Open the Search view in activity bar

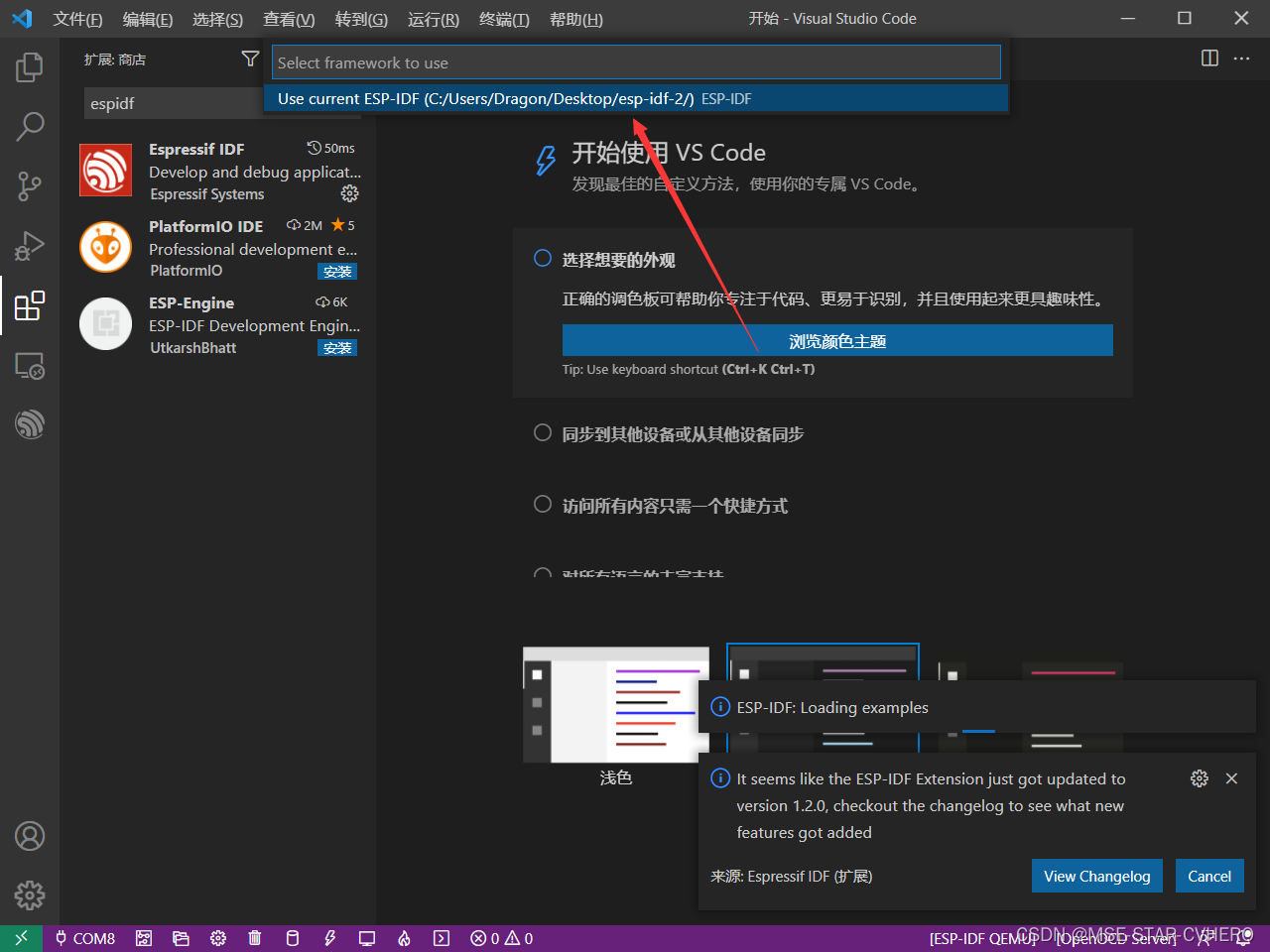(x=30, y=126)
